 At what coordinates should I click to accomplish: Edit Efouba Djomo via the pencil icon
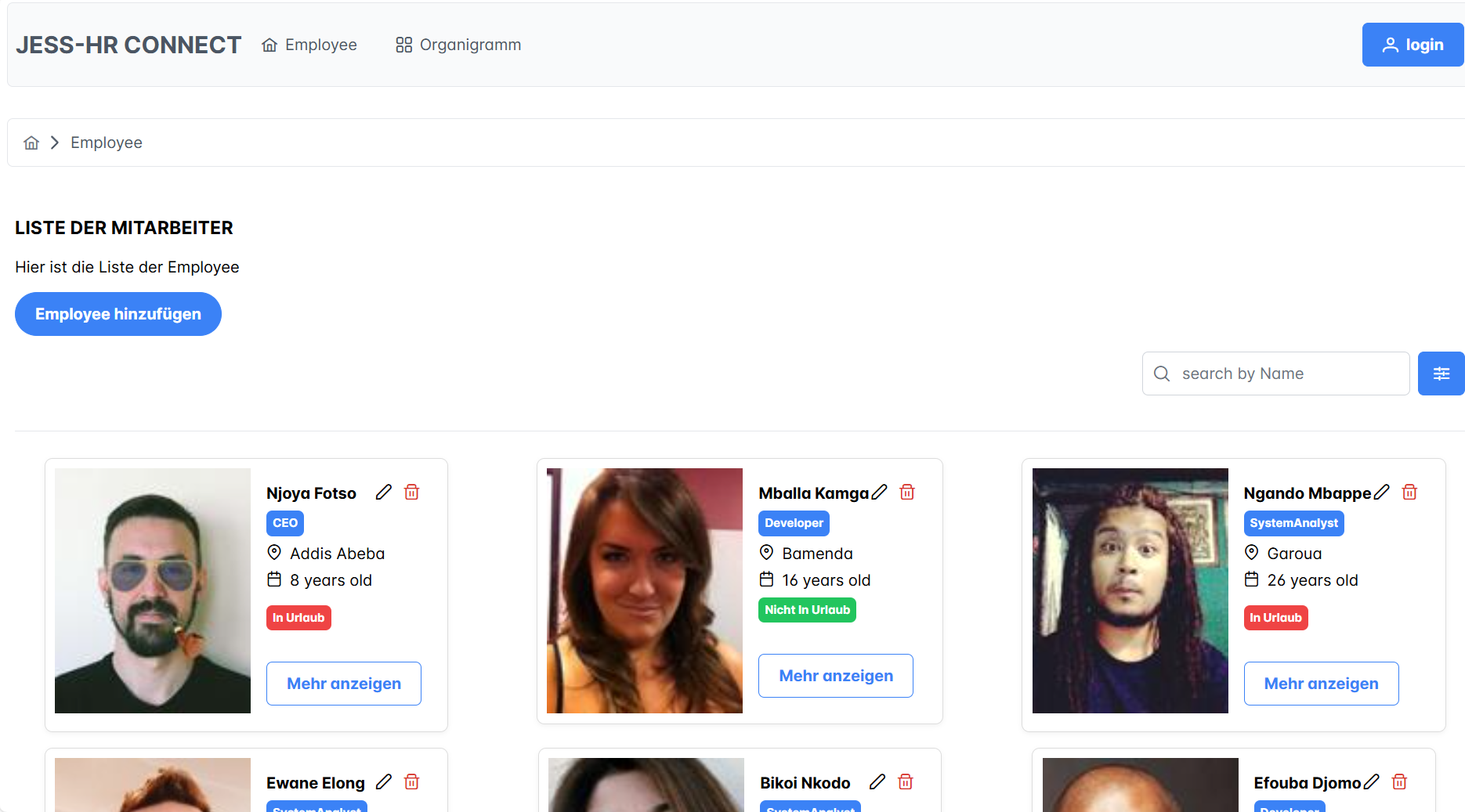[x=1371, y=782]
